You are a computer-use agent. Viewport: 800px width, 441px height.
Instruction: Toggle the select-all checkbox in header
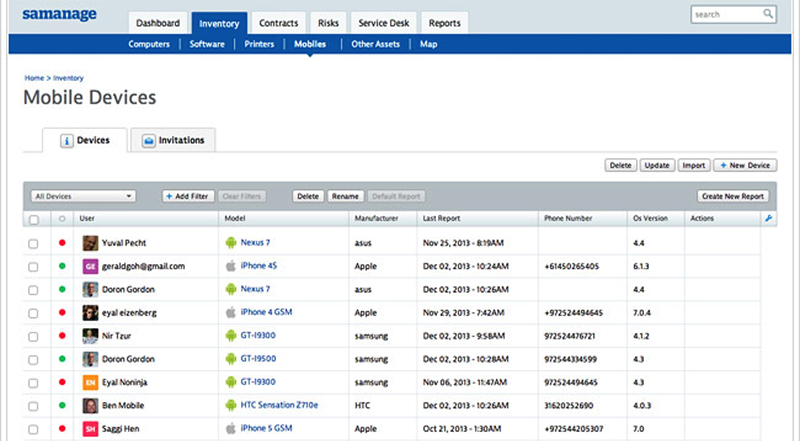click(x=34, y=218)
